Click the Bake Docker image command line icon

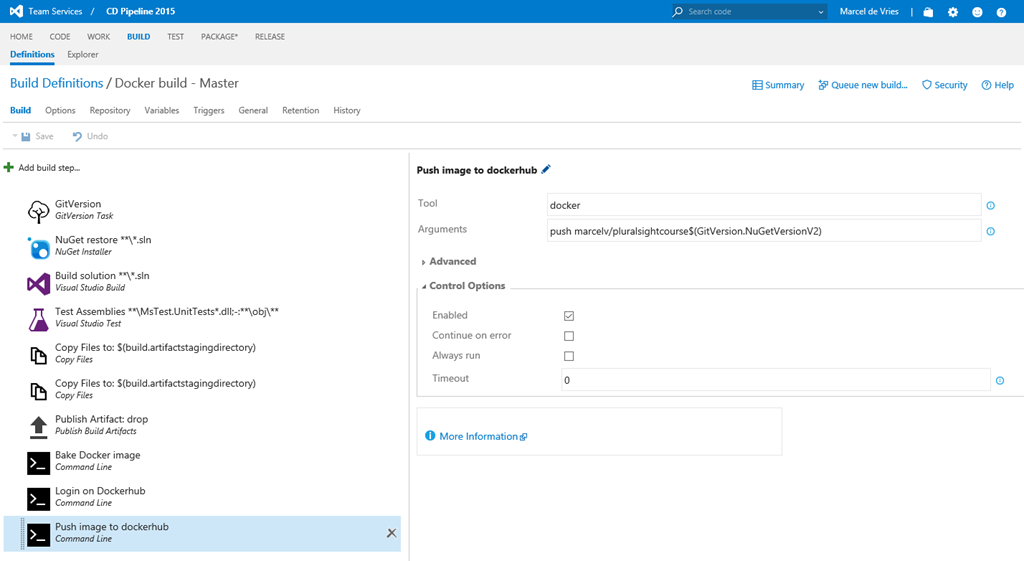click(x=38, y=462)
